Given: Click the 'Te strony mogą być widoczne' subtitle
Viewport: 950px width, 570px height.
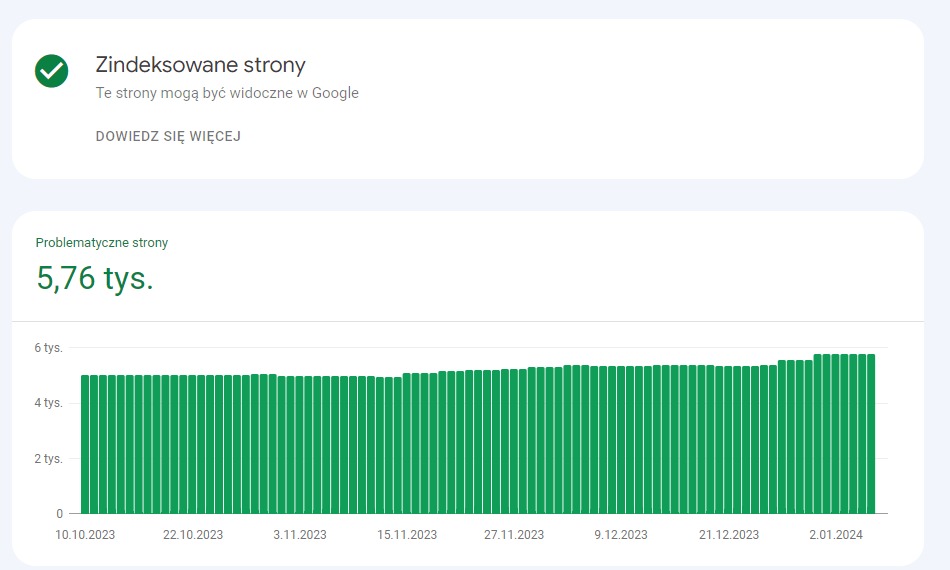Looking at the screenshot, I should point(227,93).
